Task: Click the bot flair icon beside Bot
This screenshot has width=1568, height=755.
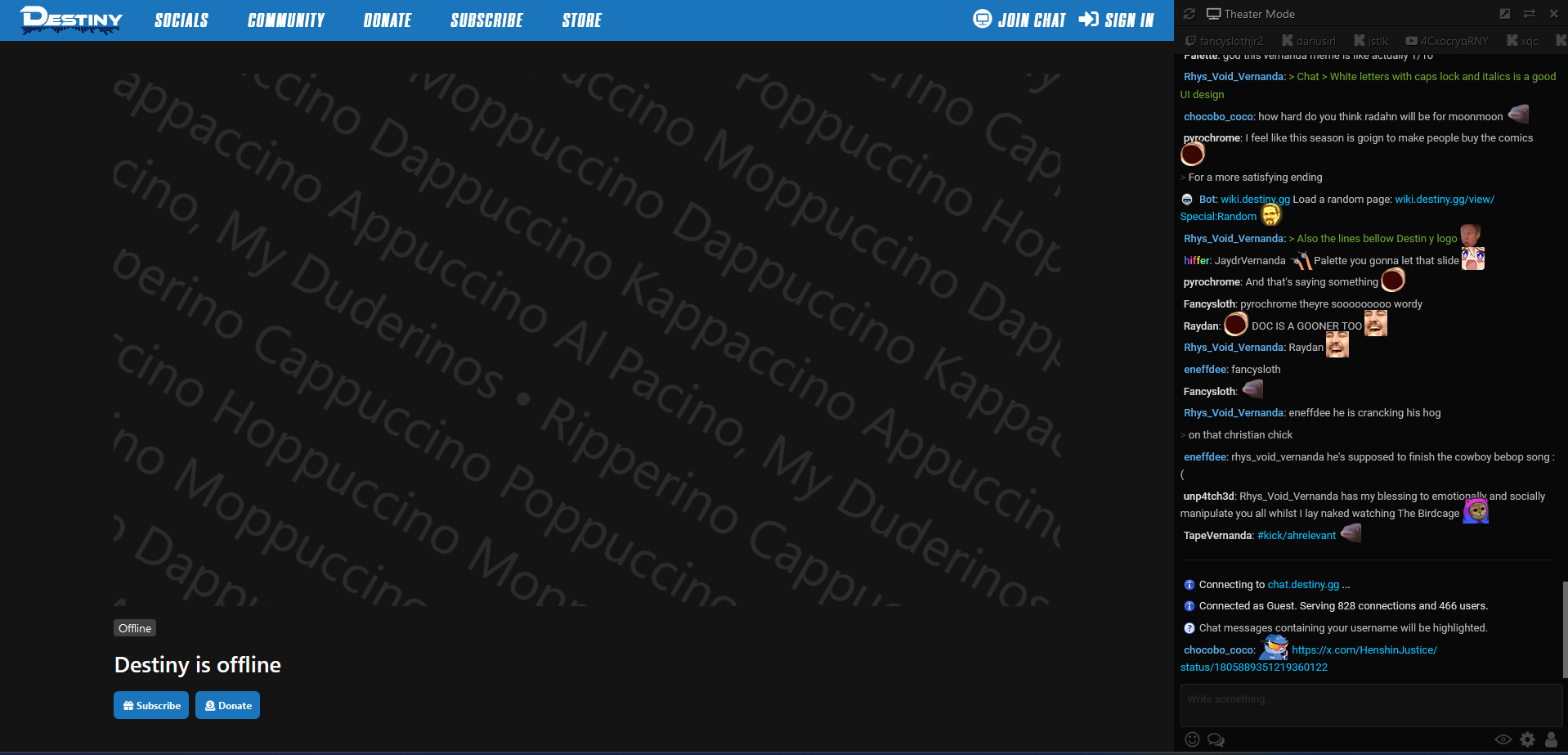Action: tap(1187, 200)
